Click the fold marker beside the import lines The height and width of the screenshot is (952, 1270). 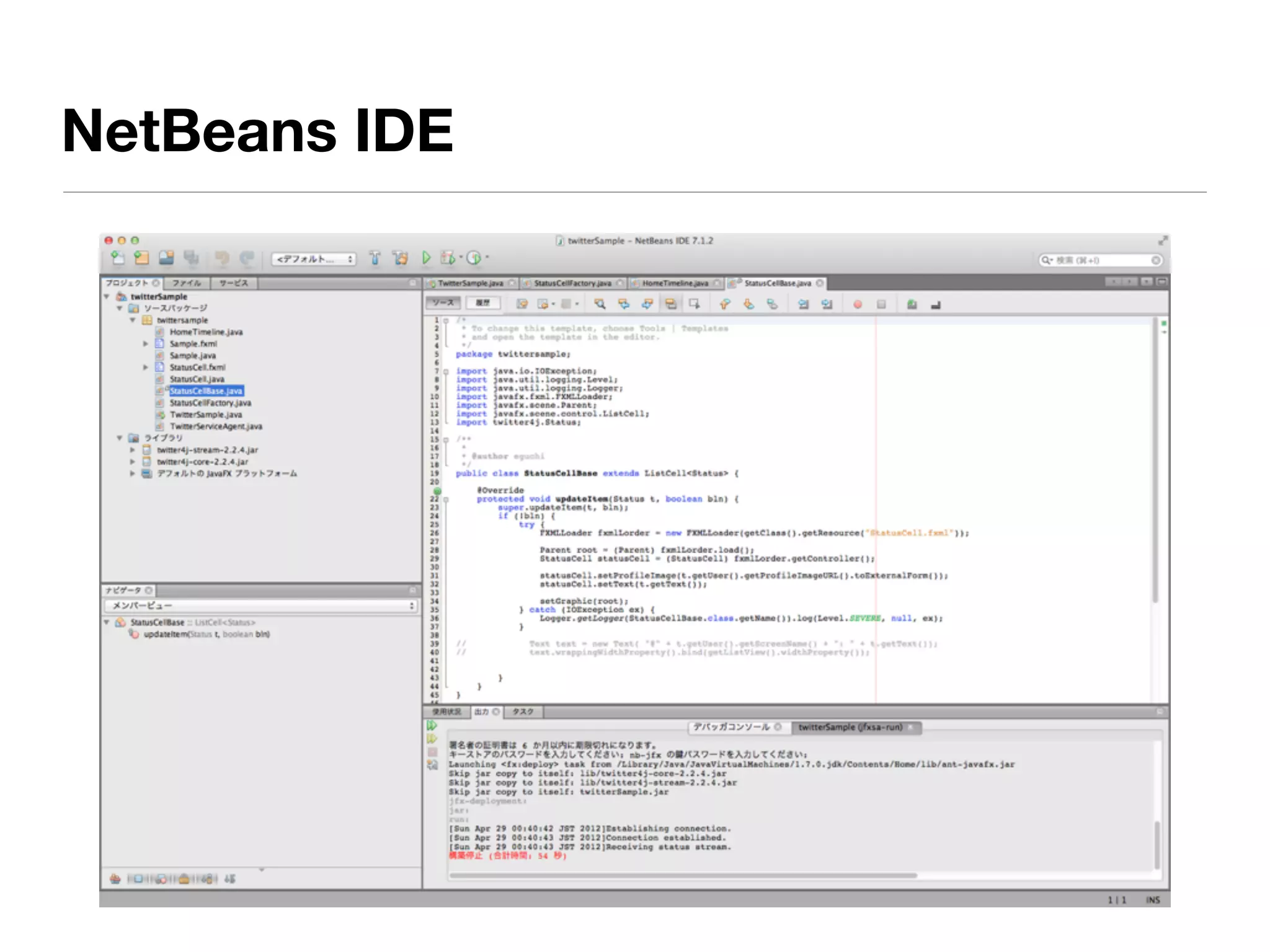(x=446, y=371)
